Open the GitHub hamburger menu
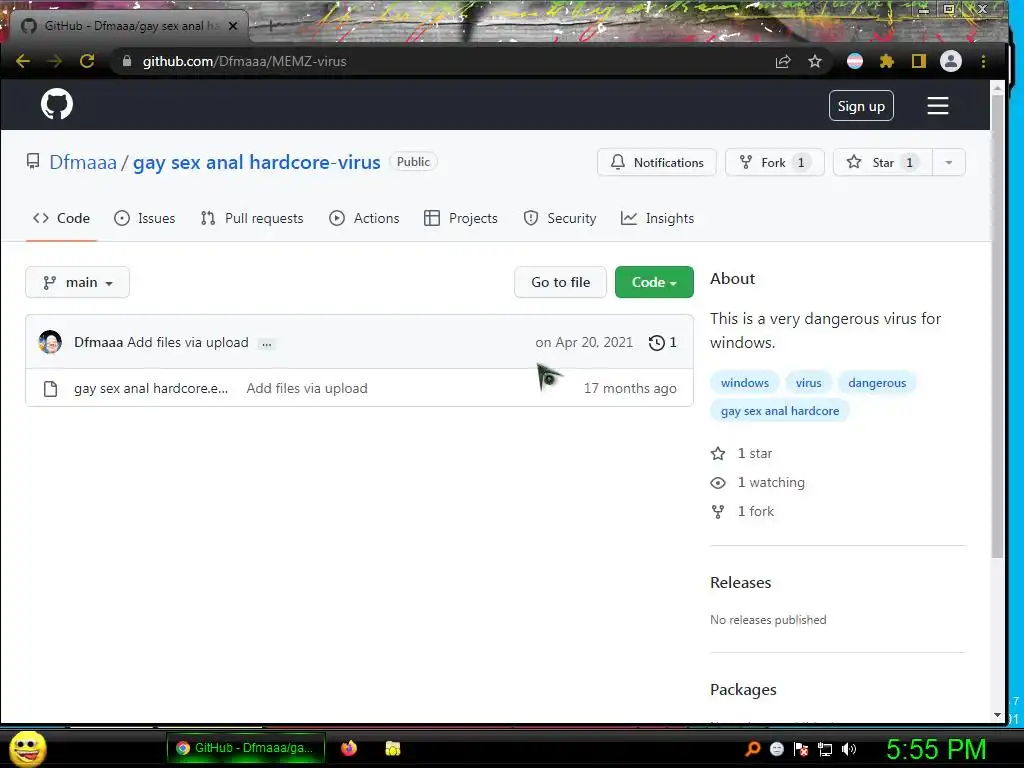 pyautogui.click(x=938, y=106)
